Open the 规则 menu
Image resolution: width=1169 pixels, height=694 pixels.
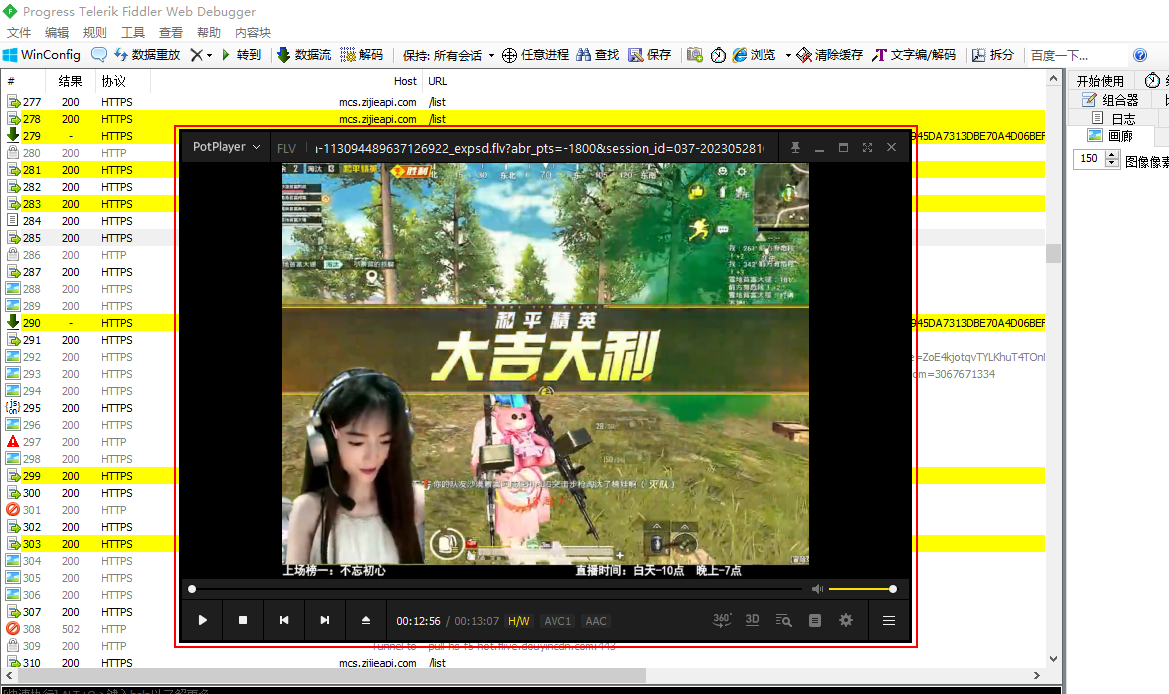(95, 33)
